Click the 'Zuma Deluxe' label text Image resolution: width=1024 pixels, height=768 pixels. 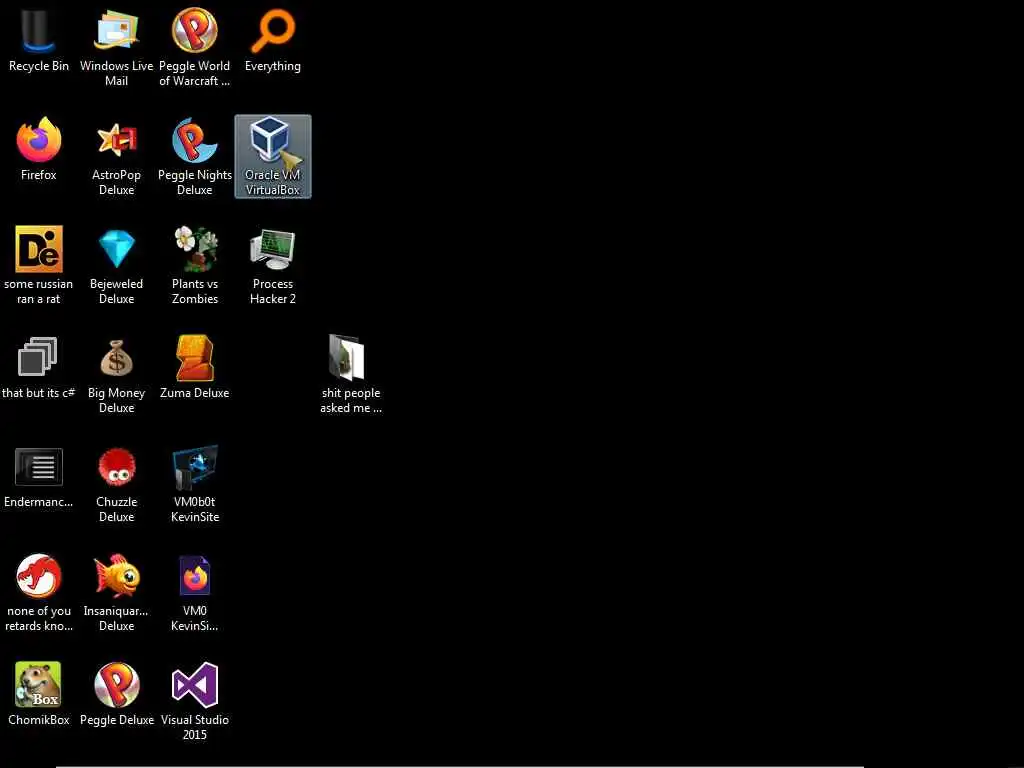click(x=195, y=392)
